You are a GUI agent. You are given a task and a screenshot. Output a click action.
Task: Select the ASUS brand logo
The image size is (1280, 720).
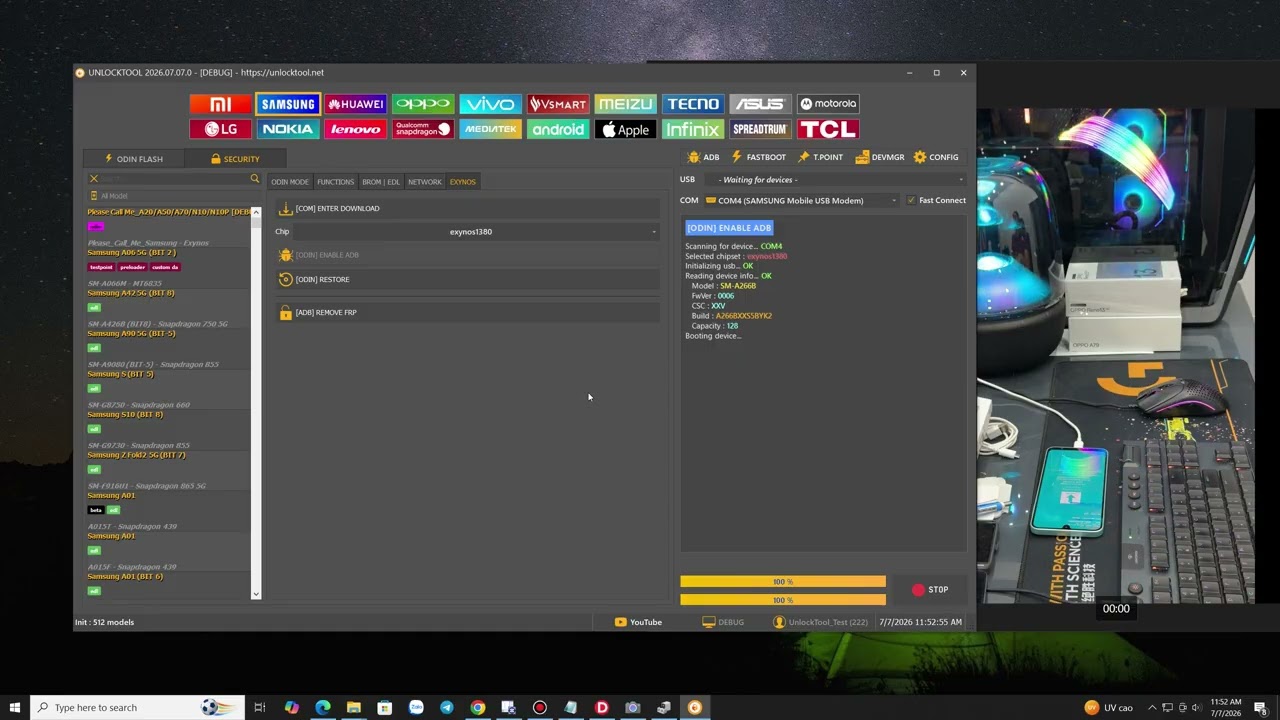pos(760,104)
